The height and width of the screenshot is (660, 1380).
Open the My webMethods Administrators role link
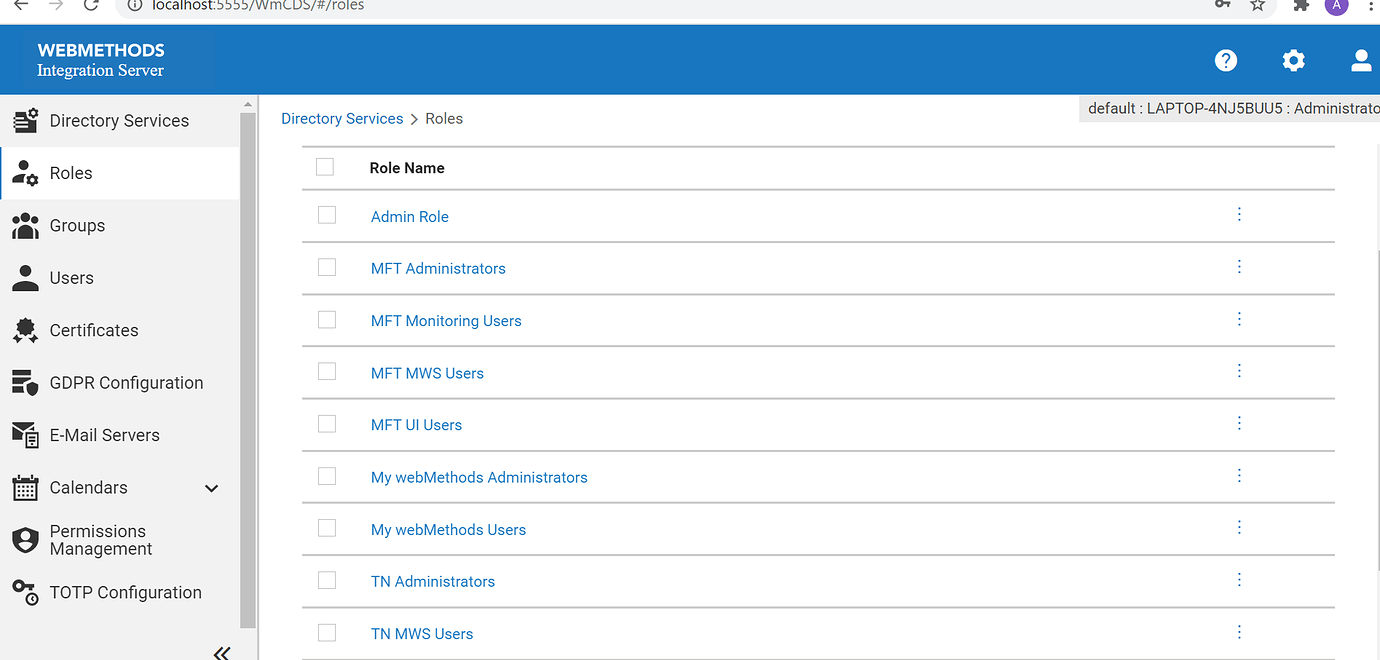tap(479, 478)
